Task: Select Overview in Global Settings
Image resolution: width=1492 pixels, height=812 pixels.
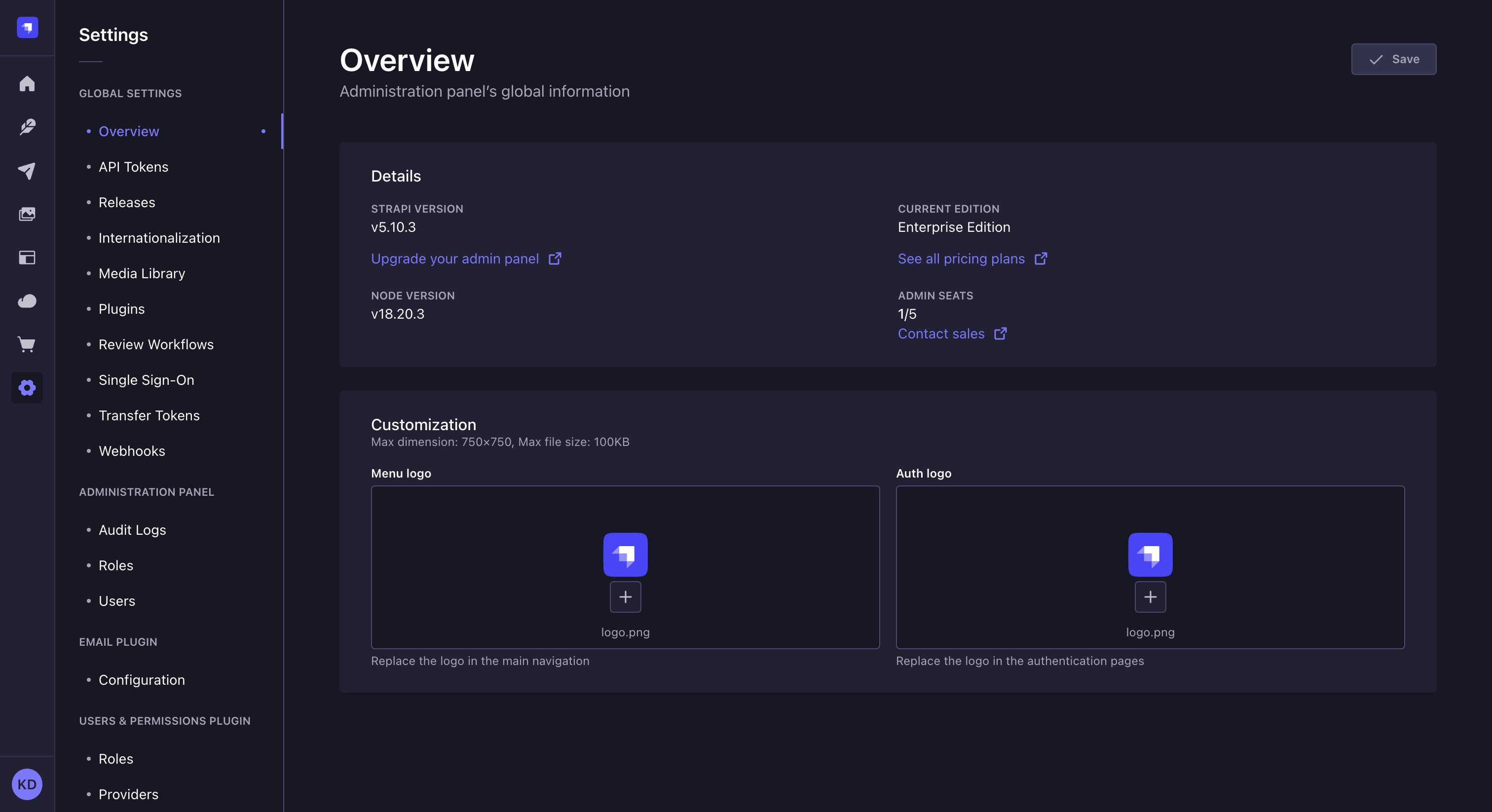Action: [x=129, y=132]
